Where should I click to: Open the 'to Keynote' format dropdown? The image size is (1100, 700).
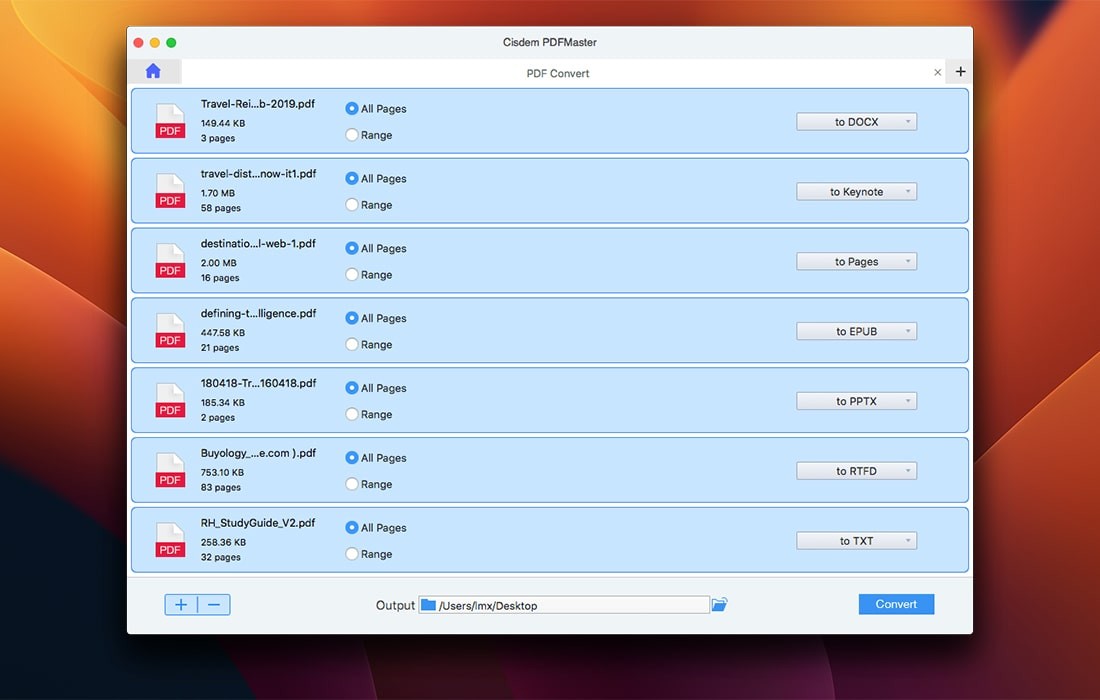(x=857, y=191)
